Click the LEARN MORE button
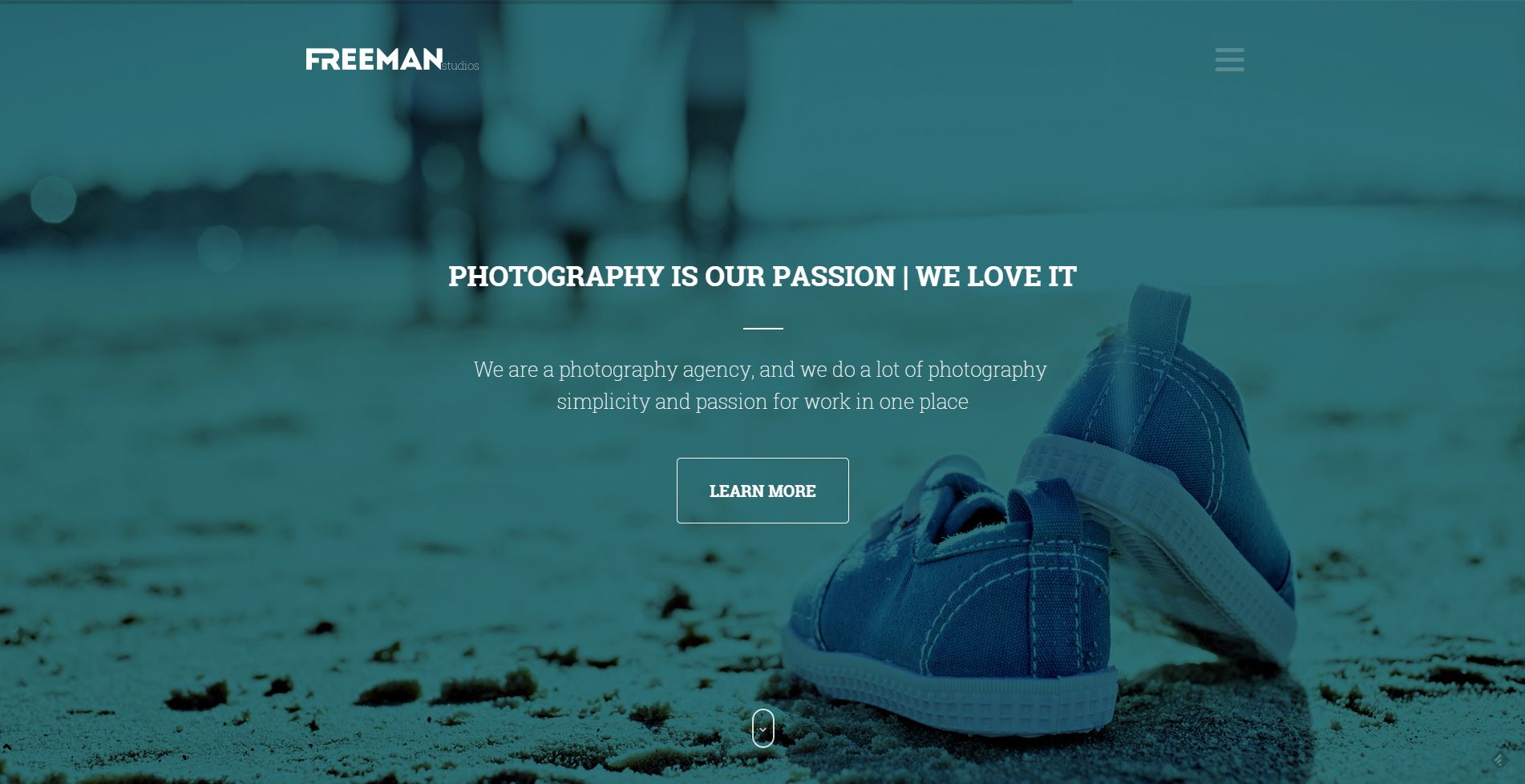The height and width of the screenshot is (784, 1525). tap(762, 491)
